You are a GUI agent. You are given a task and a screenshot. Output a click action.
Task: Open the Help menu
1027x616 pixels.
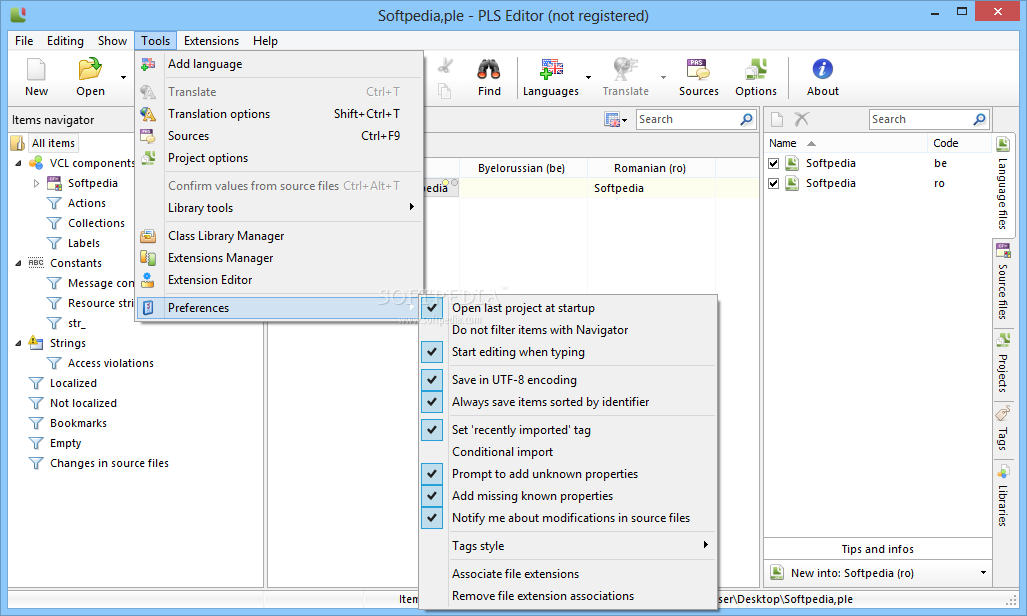point(265,41)
